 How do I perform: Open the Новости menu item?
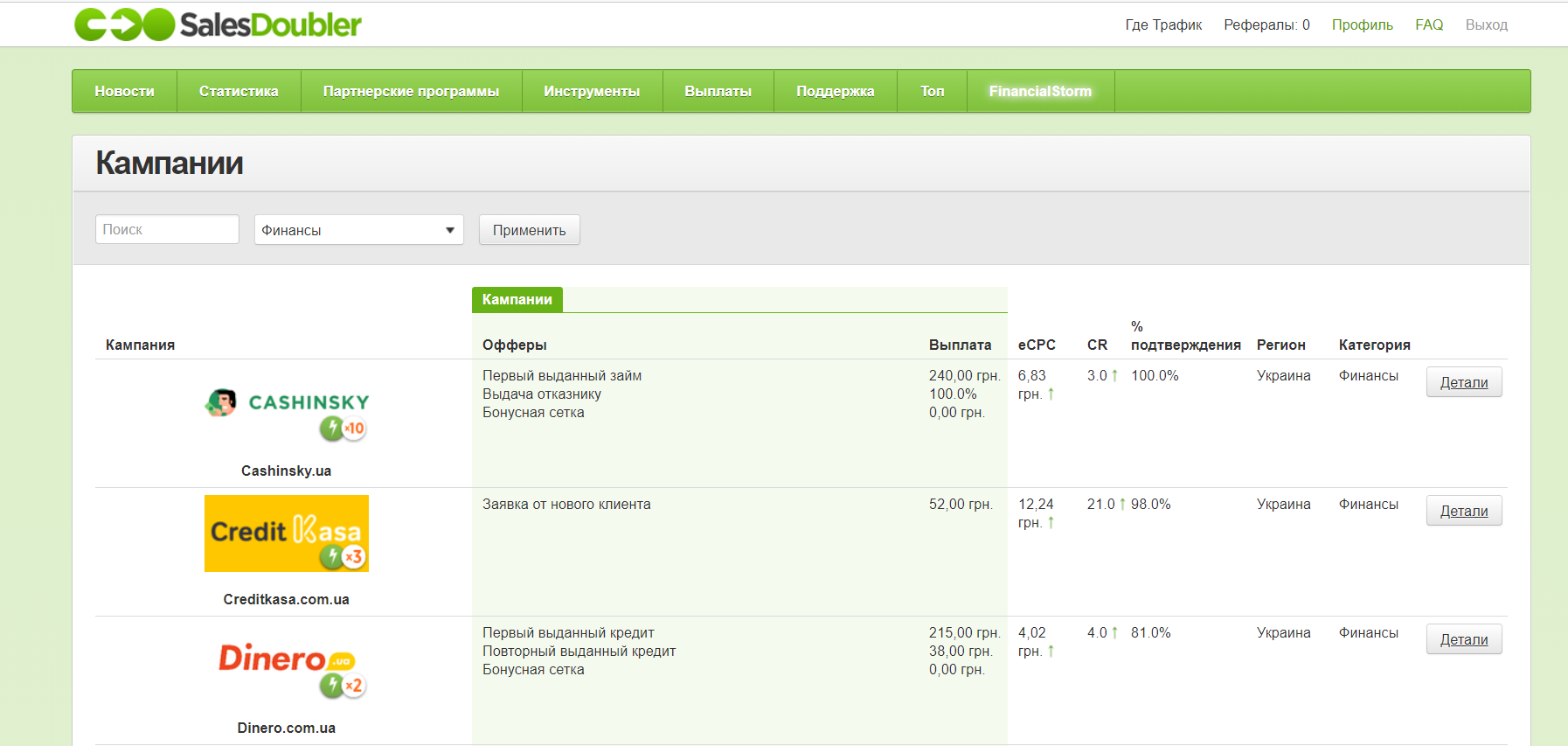point(124,91)
